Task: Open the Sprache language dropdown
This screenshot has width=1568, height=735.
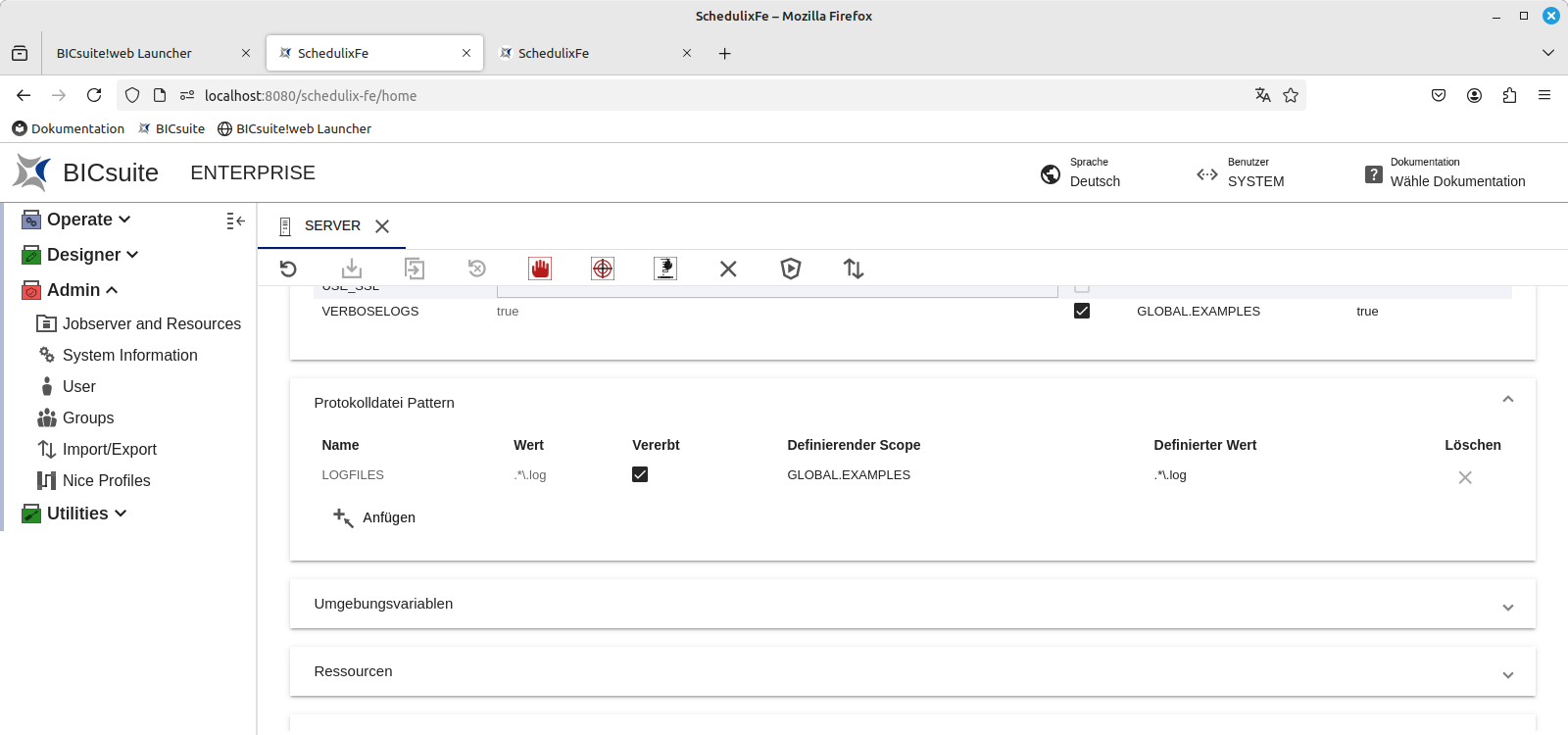Action: [x=1094, y=173]
